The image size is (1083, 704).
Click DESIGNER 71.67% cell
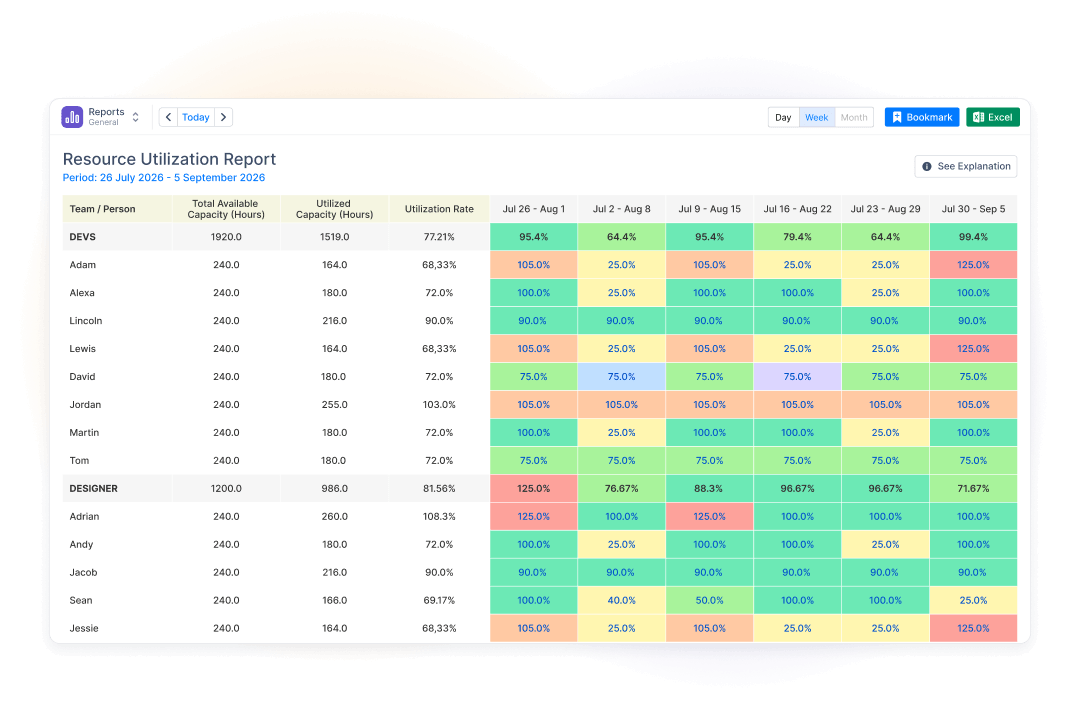point(973,488)
